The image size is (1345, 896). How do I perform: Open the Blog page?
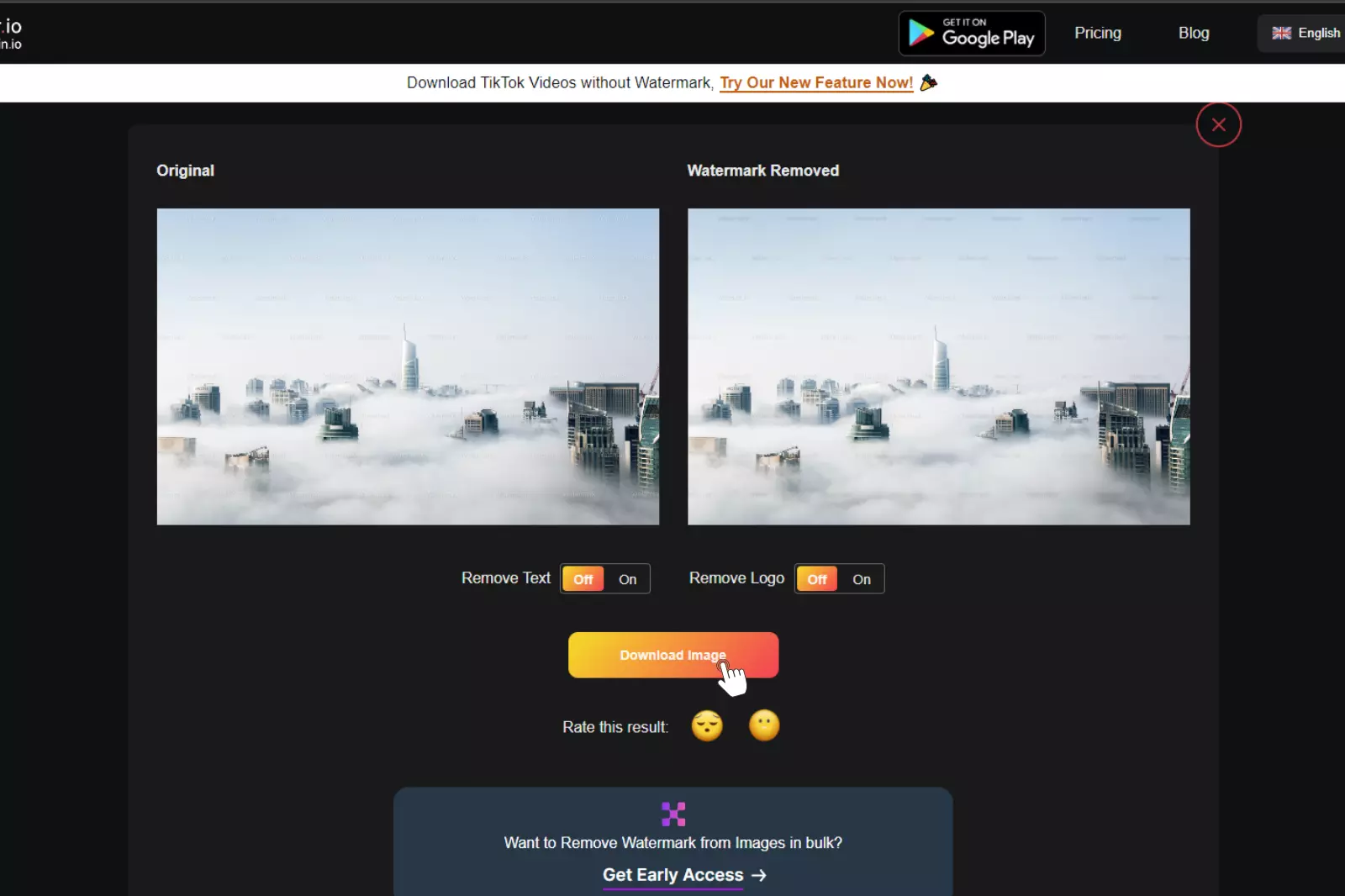point(1193,33)
